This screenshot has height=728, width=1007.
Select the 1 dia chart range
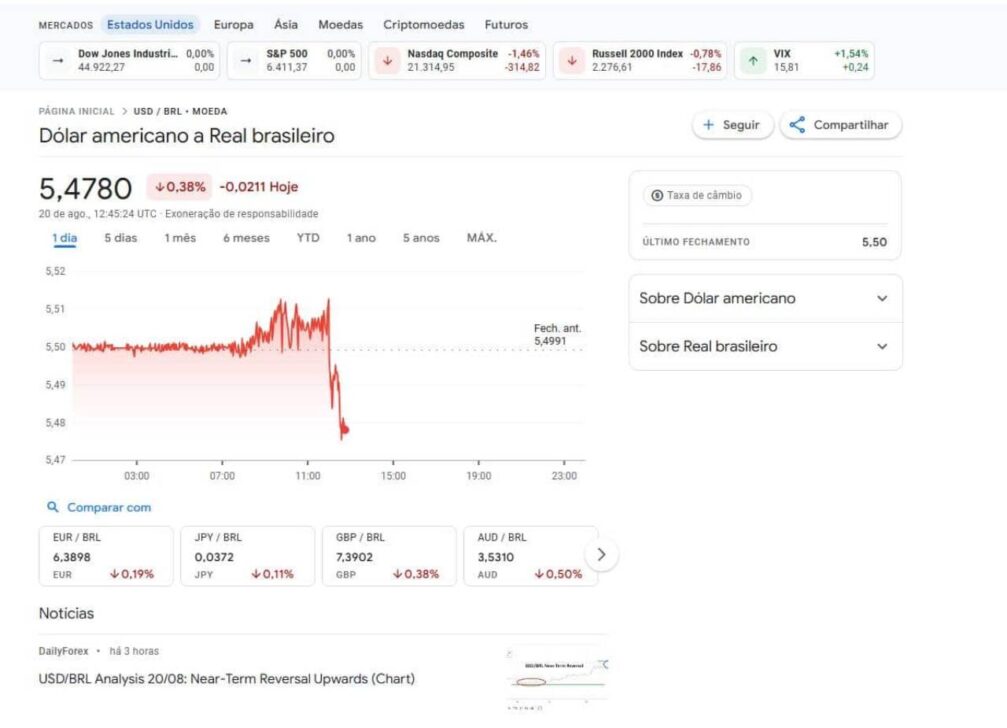(x=64, y=238)
